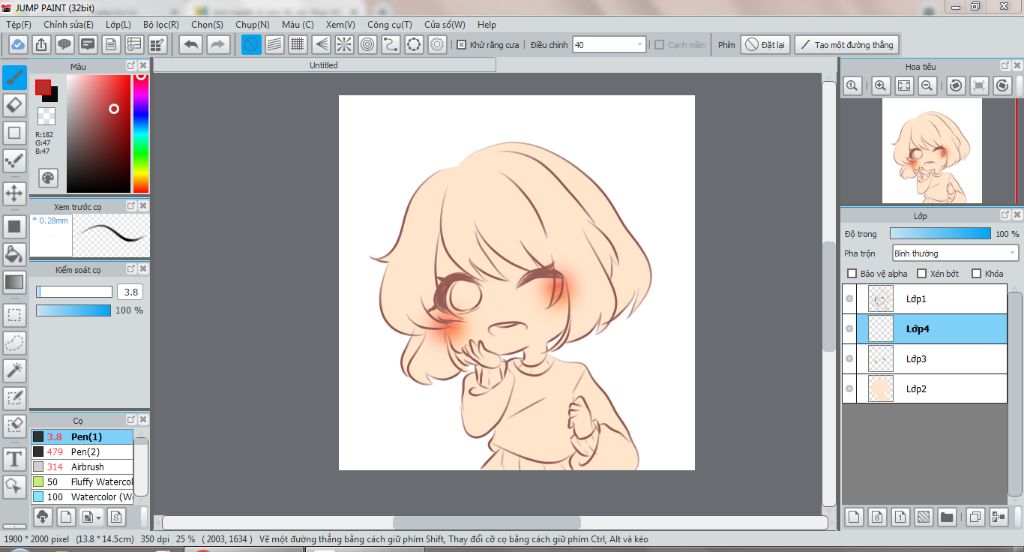1024x552 pixels.
Task: Select the Gradient tool
Action: pos(14,282)
